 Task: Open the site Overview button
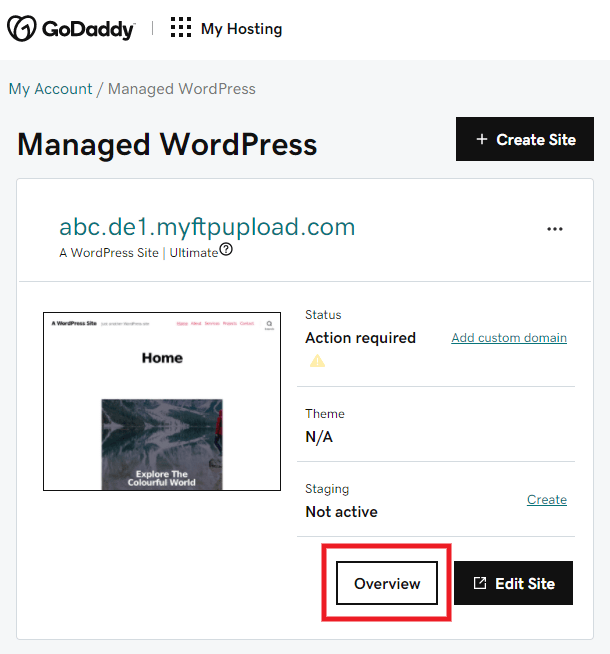pyautogui.click(x=387, y=583)
